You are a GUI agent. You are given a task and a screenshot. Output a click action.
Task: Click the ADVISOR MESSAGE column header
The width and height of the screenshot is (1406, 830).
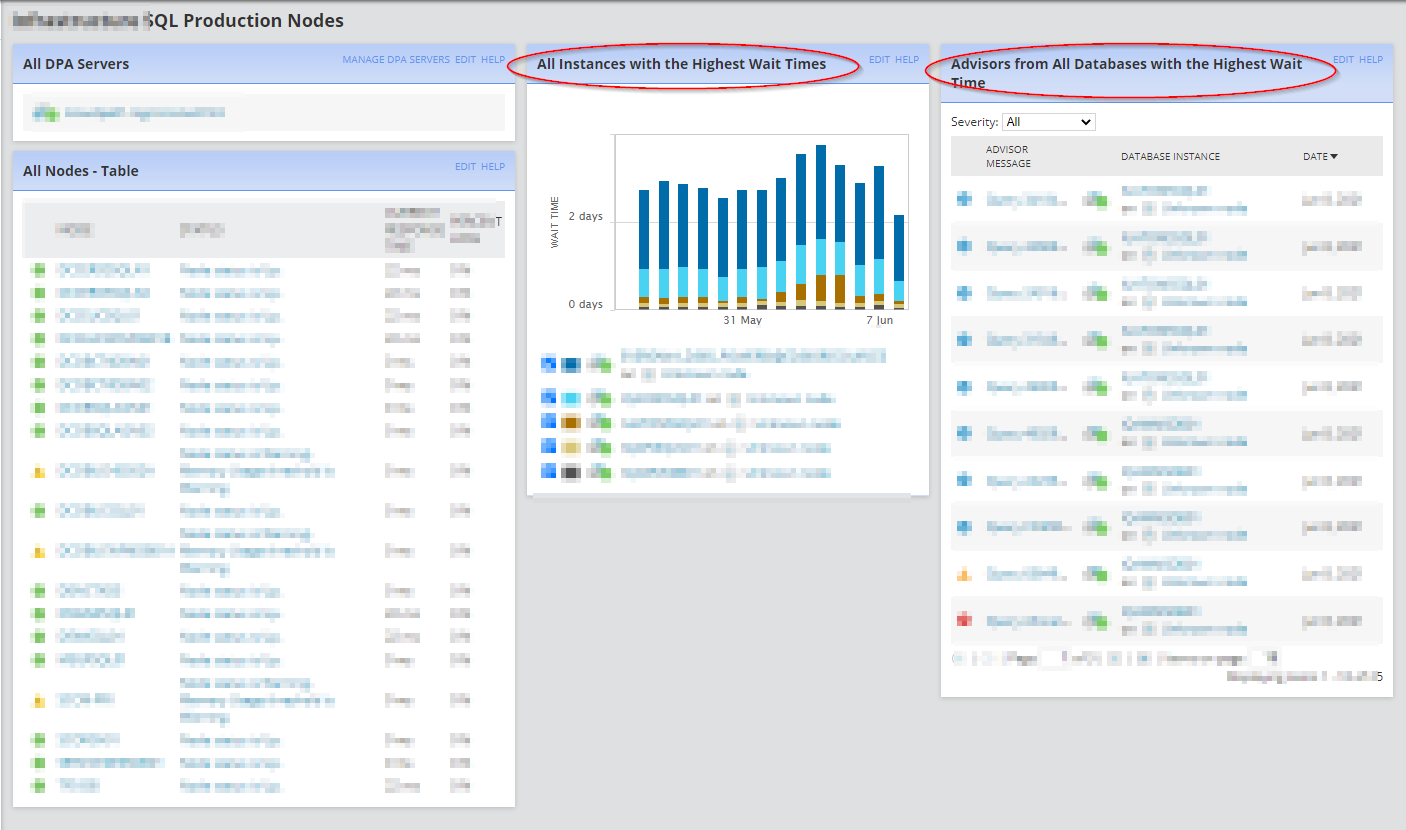coord(1008,156)
